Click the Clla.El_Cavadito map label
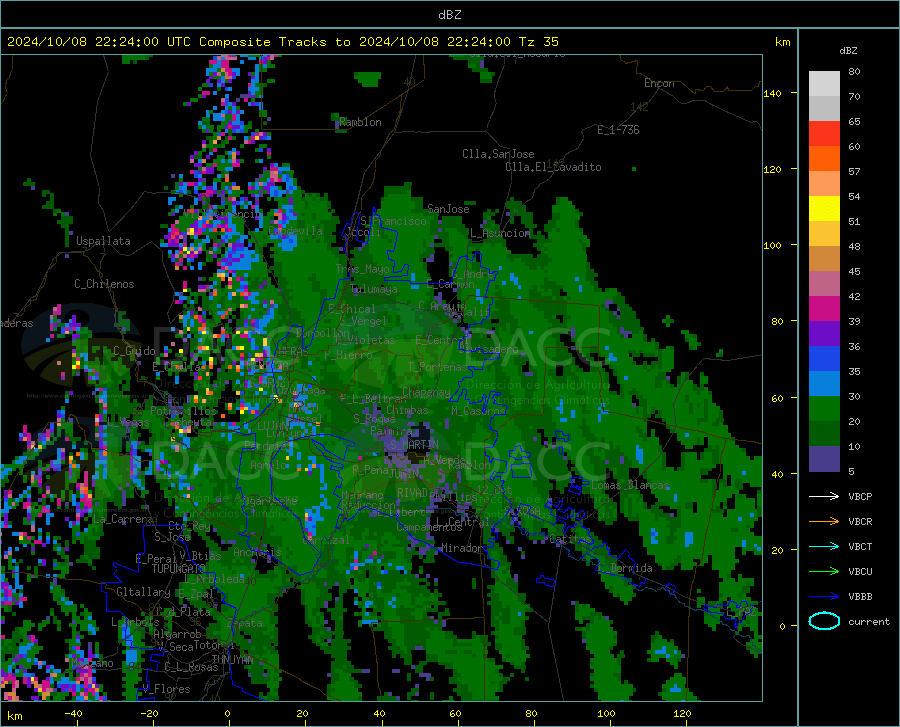The width and height of the screenshot is (900, 727). pos(553,167)
